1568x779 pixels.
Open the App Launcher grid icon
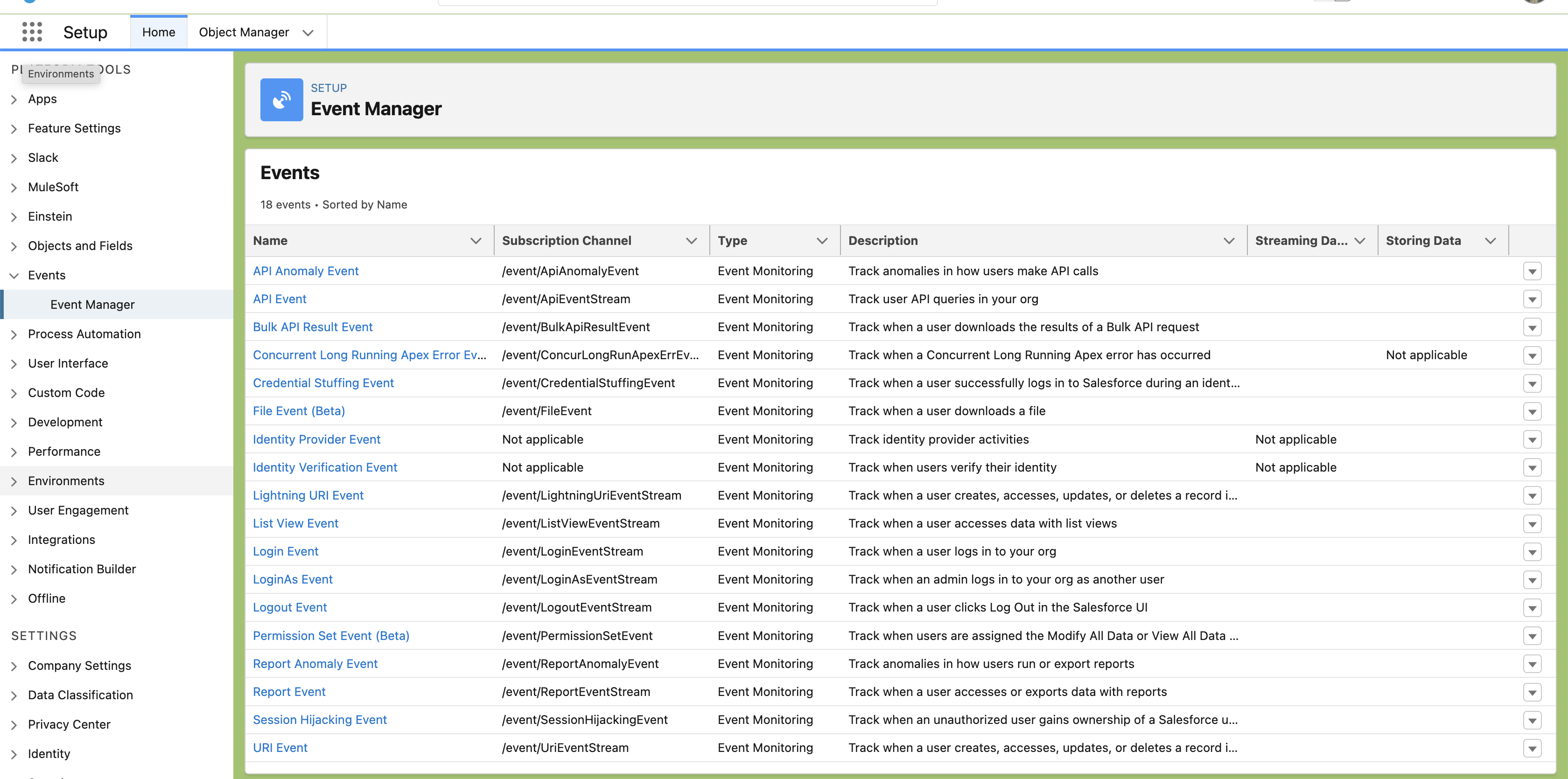[x=32, y=32]
